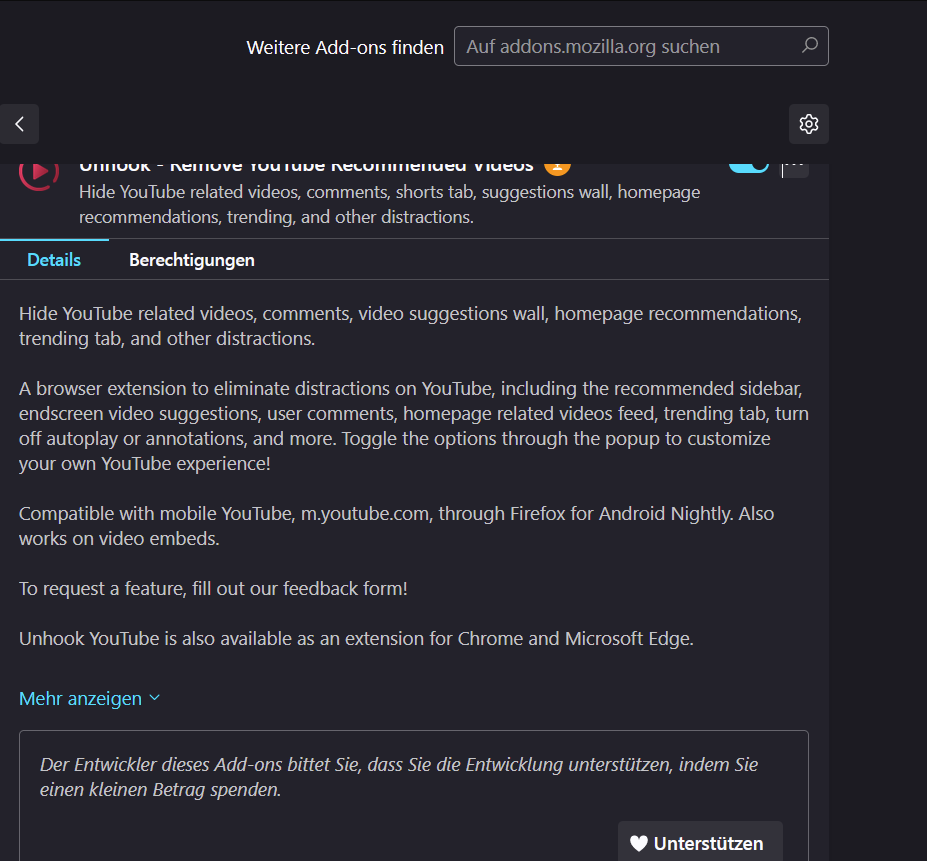Click the feedback form request paragraph
927x861 pixels.
coord(213,588)
